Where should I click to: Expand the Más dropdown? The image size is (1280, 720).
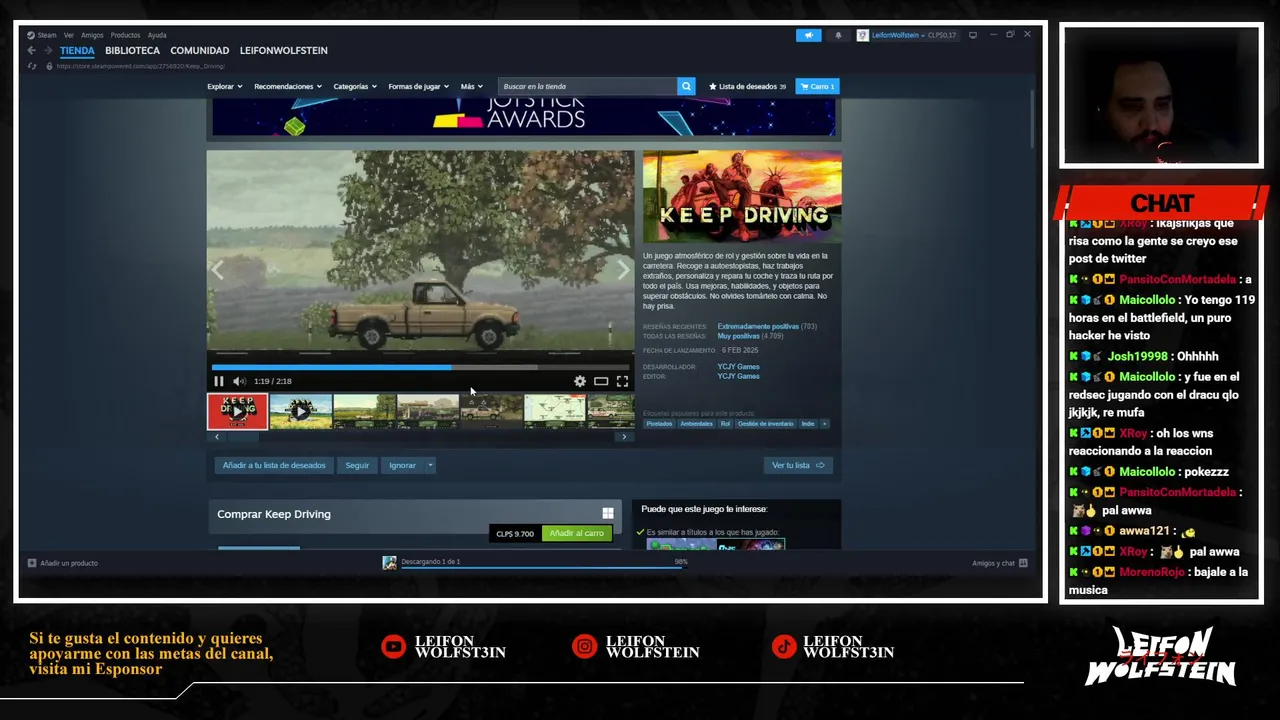click(x=471, y=86)
